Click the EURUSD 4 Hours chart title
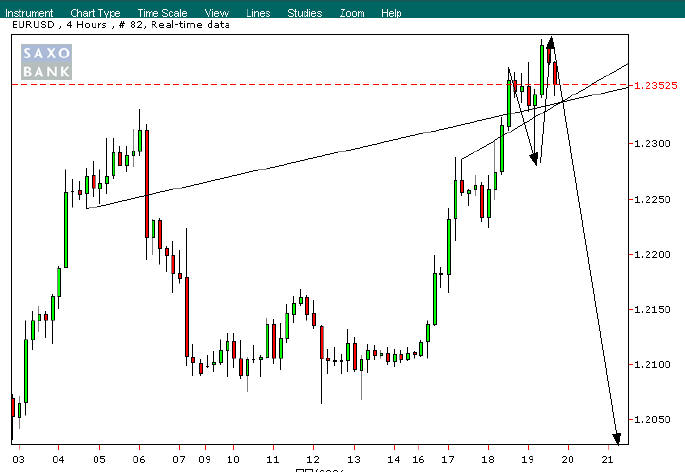 point(121,24)
